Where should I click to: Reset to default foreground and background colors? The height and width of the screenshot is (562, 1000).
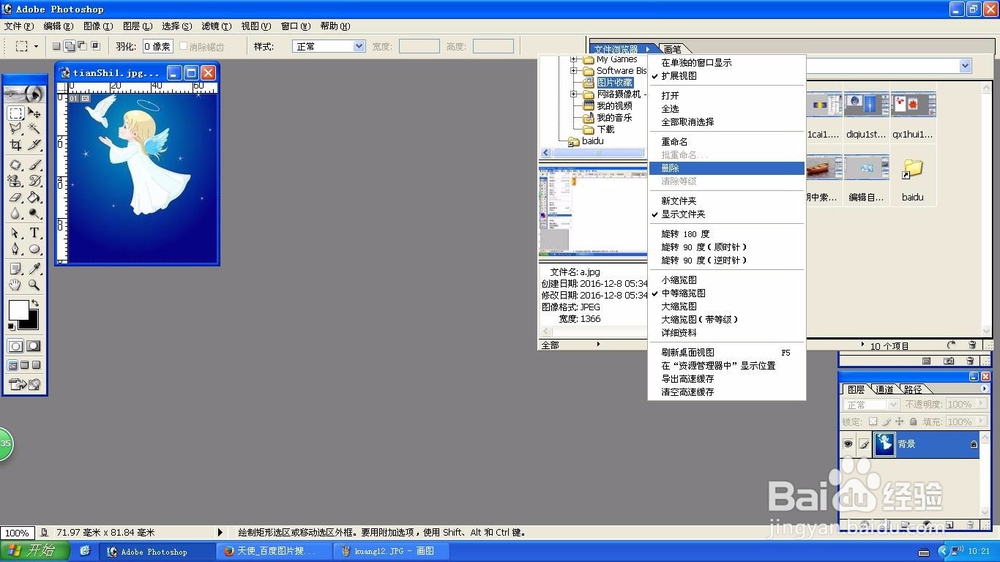tap(11, 327)
